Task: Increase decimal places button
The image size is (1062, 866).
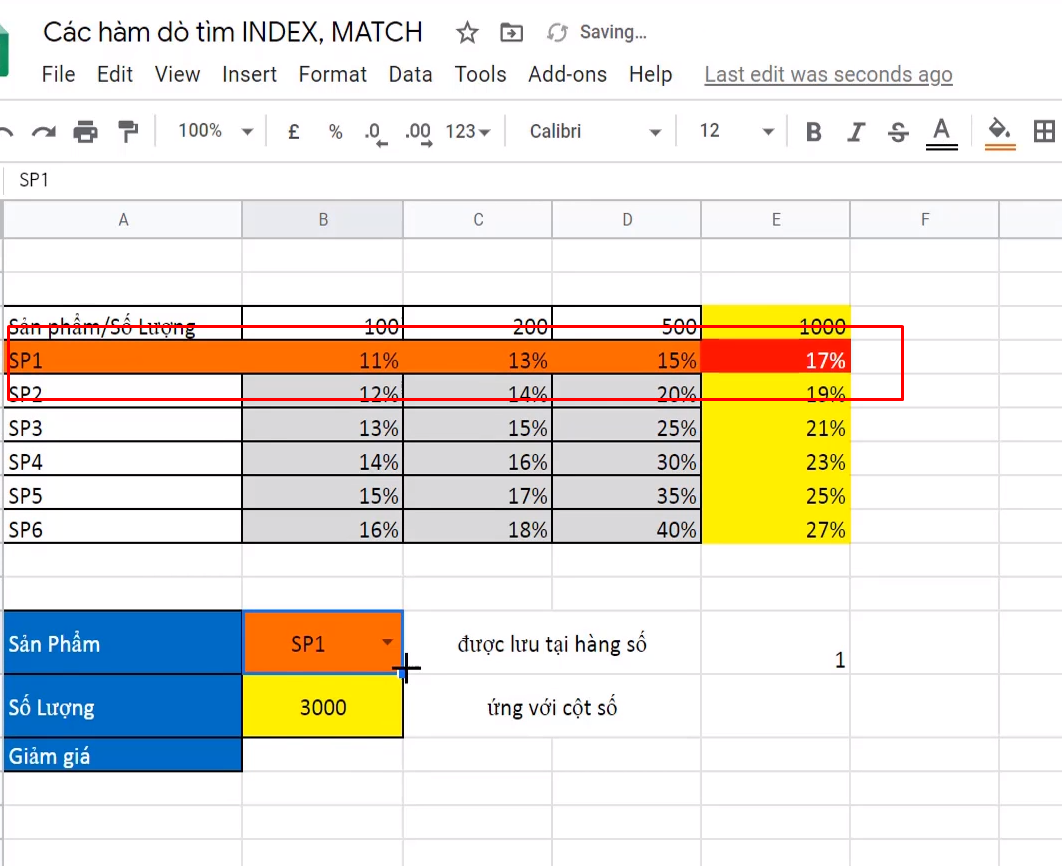Action: pos(419,133)
